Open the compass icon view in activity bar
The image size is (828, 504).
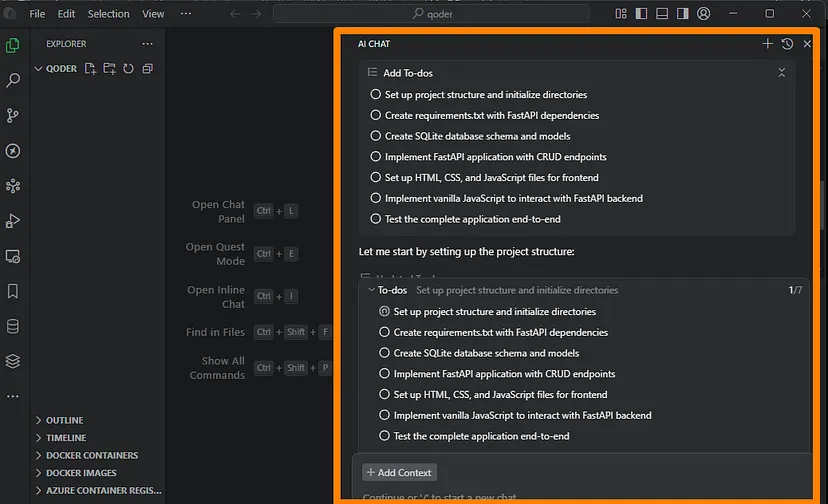point(13,151)
